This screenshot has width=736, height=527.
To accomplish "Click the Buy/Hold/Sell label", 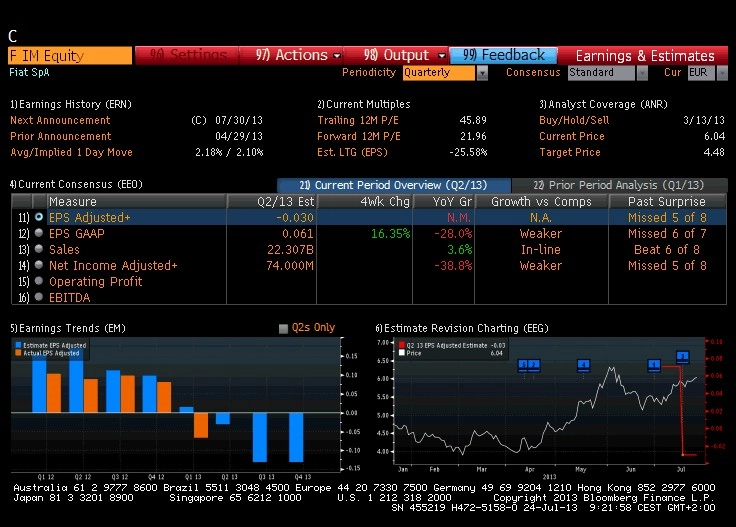I will tap(574, 120).
